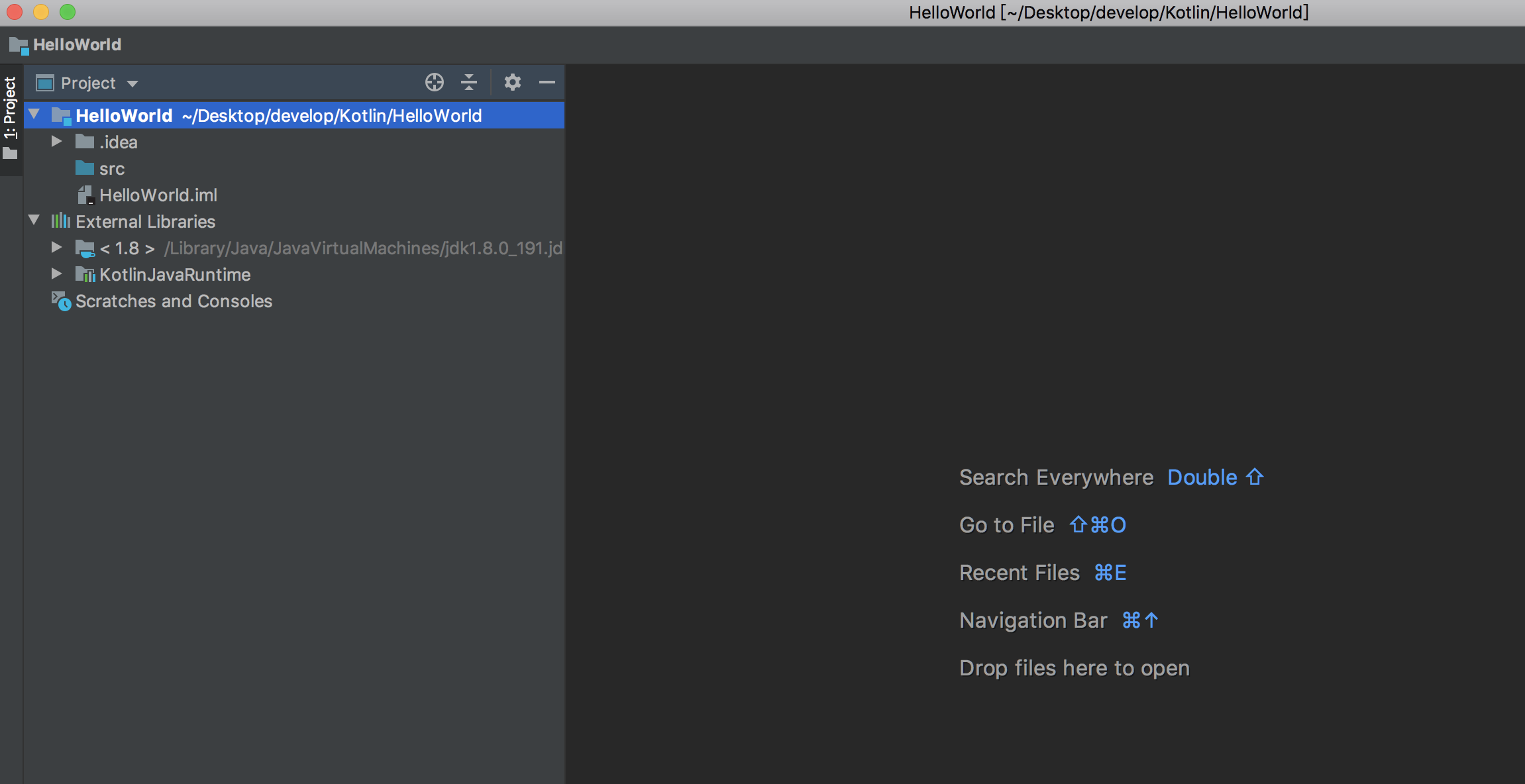Select the HelloWorld.iml file
The image size is (1525, 784).
coord(158,195)
